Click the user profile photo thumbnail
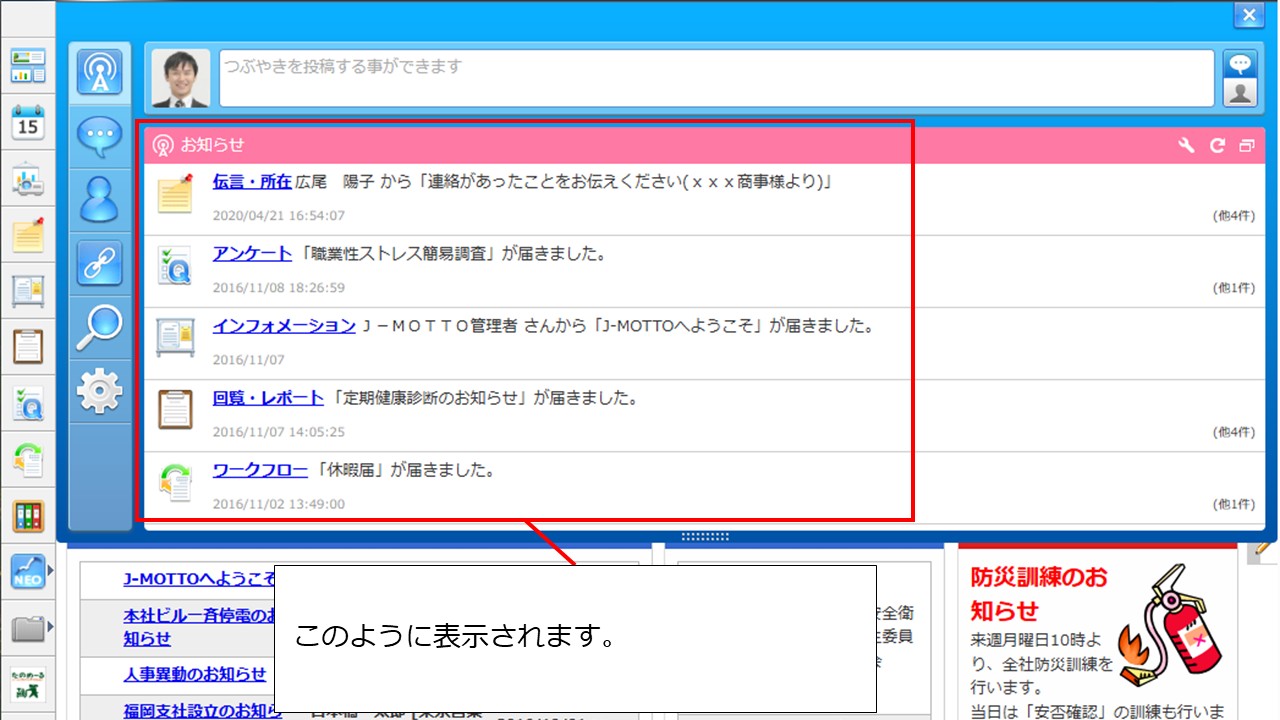Viewport: 1280px width, 720px height. click(181, 78)
